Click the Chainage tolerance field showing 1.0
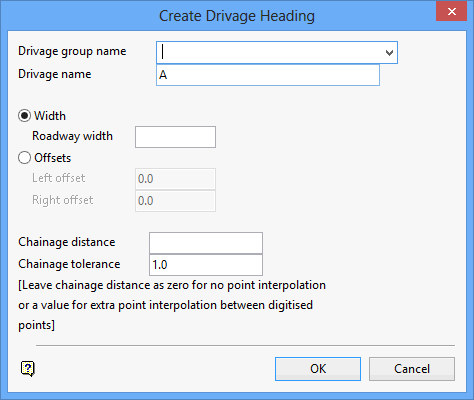This screenshot has height=400, width=474. [x=206, y=265]
